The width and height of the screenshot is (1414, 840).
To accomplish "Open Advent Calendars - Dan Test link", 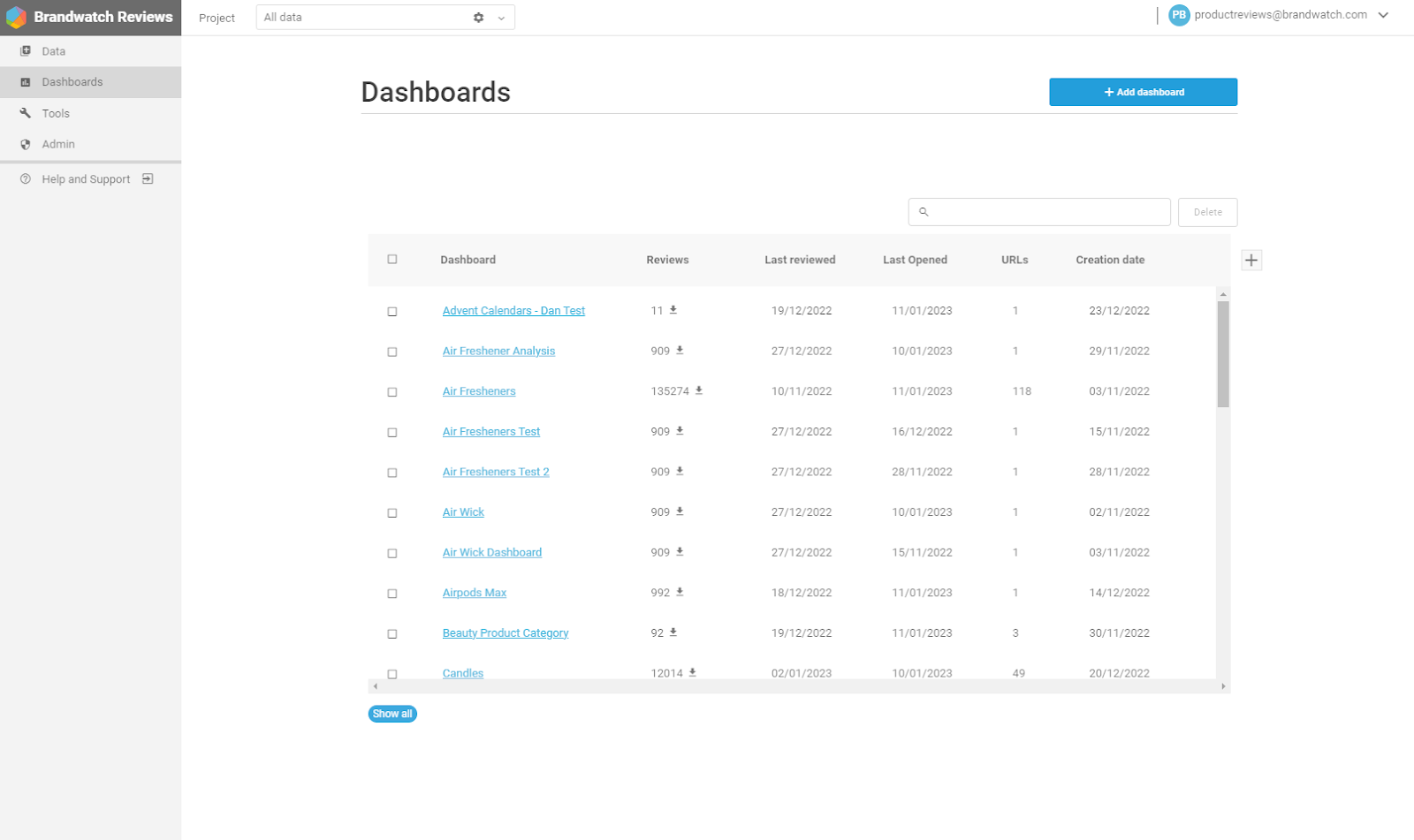I will 513,311.
